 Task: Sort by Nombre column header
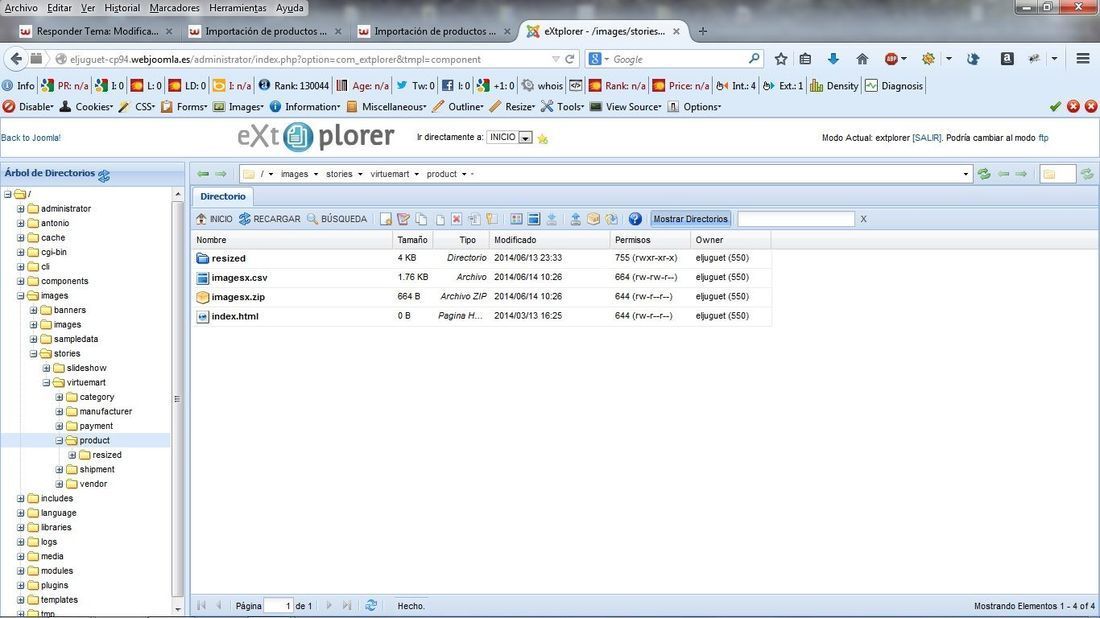click(293, 240)
